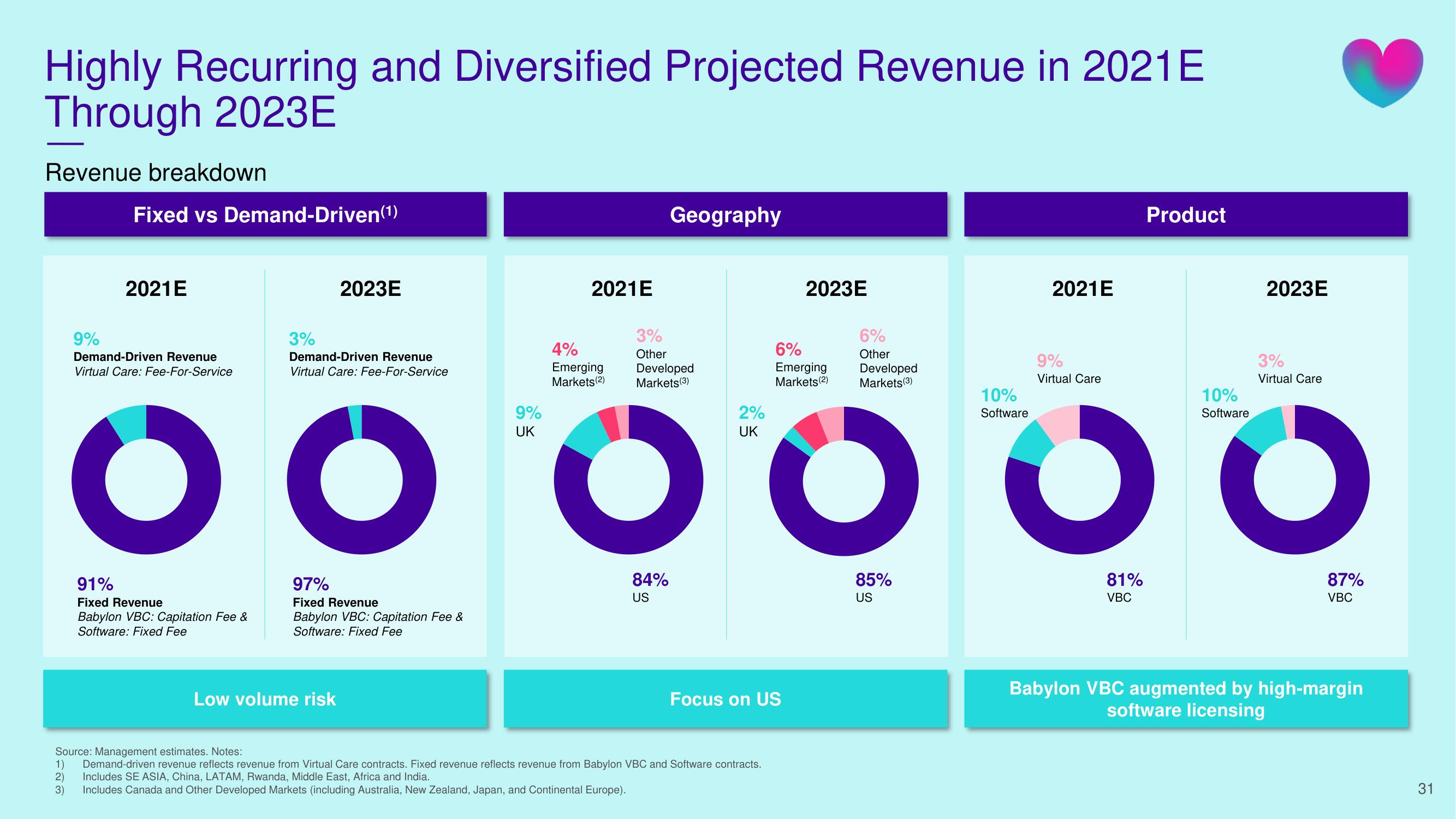Click the slide title Highly Recurring and Diversified
1456x819 pixels.
pyautogui.click(x=624, y=89)
